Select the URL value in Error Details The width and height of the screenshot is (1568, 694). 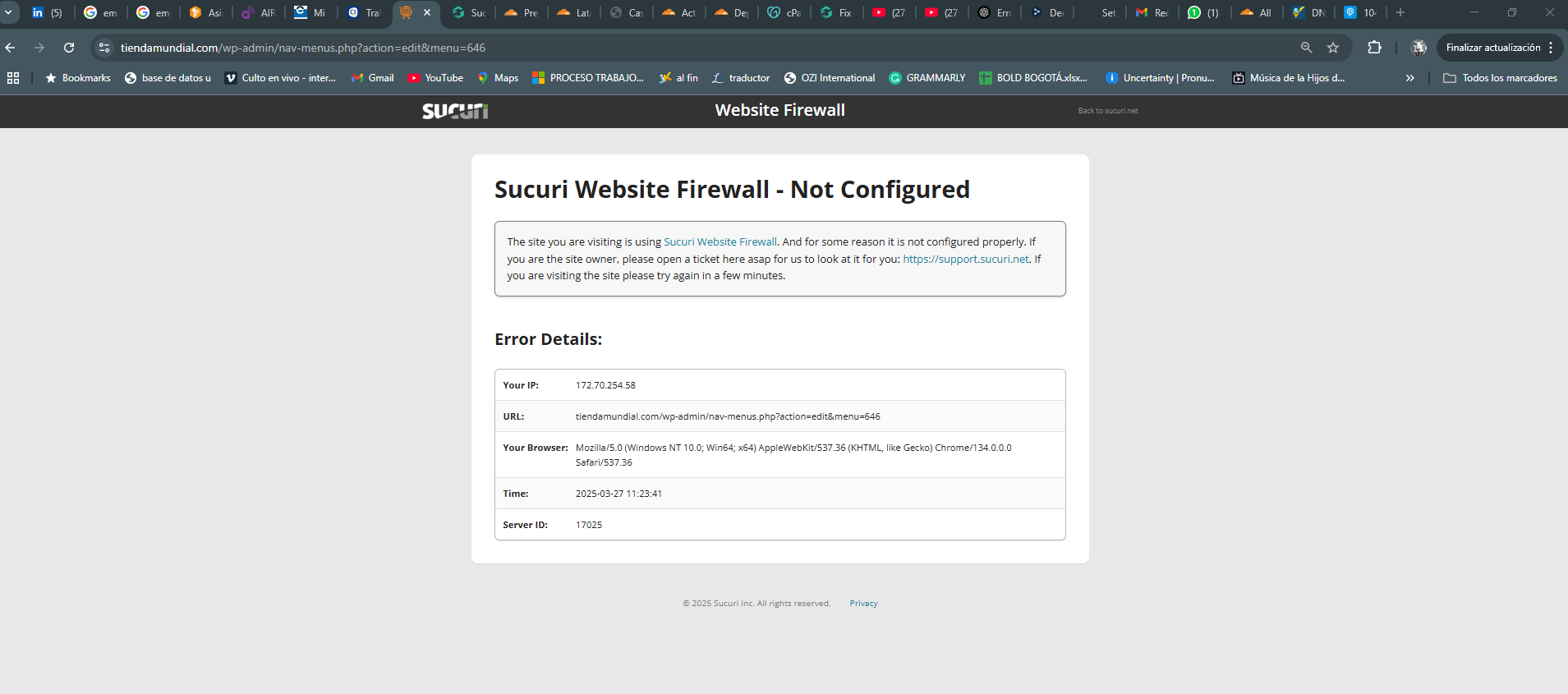pyautogui.click(x=728, y=416)
